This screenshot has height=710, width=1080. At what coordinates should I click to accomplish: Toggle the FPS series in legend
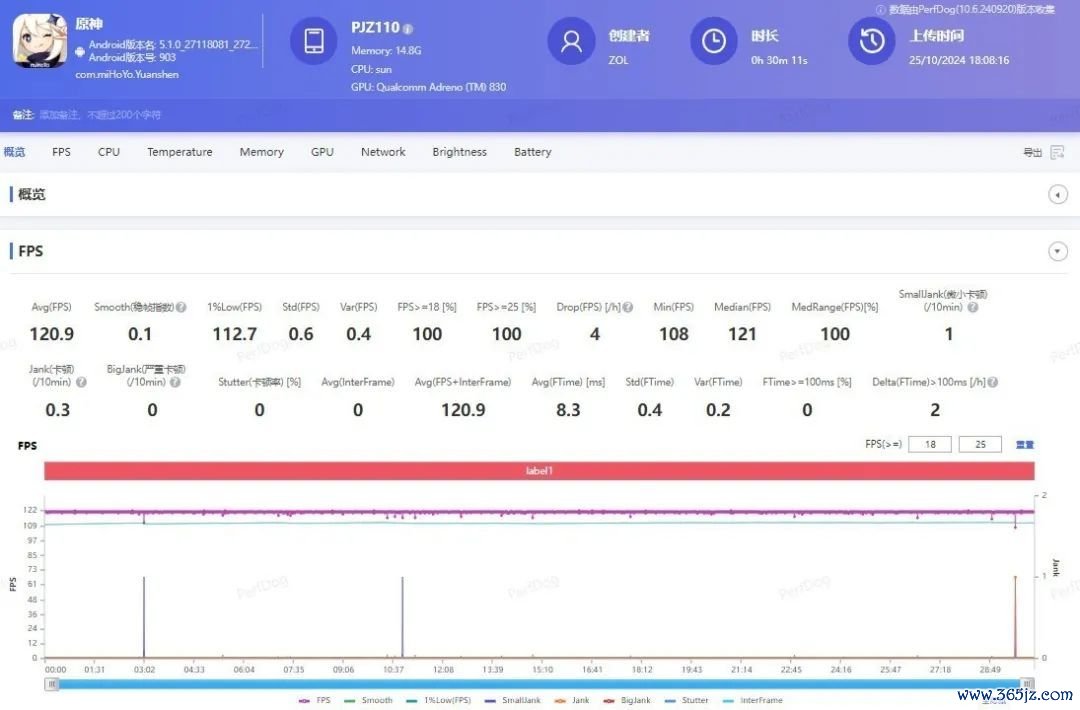click(x=315, y=700)
